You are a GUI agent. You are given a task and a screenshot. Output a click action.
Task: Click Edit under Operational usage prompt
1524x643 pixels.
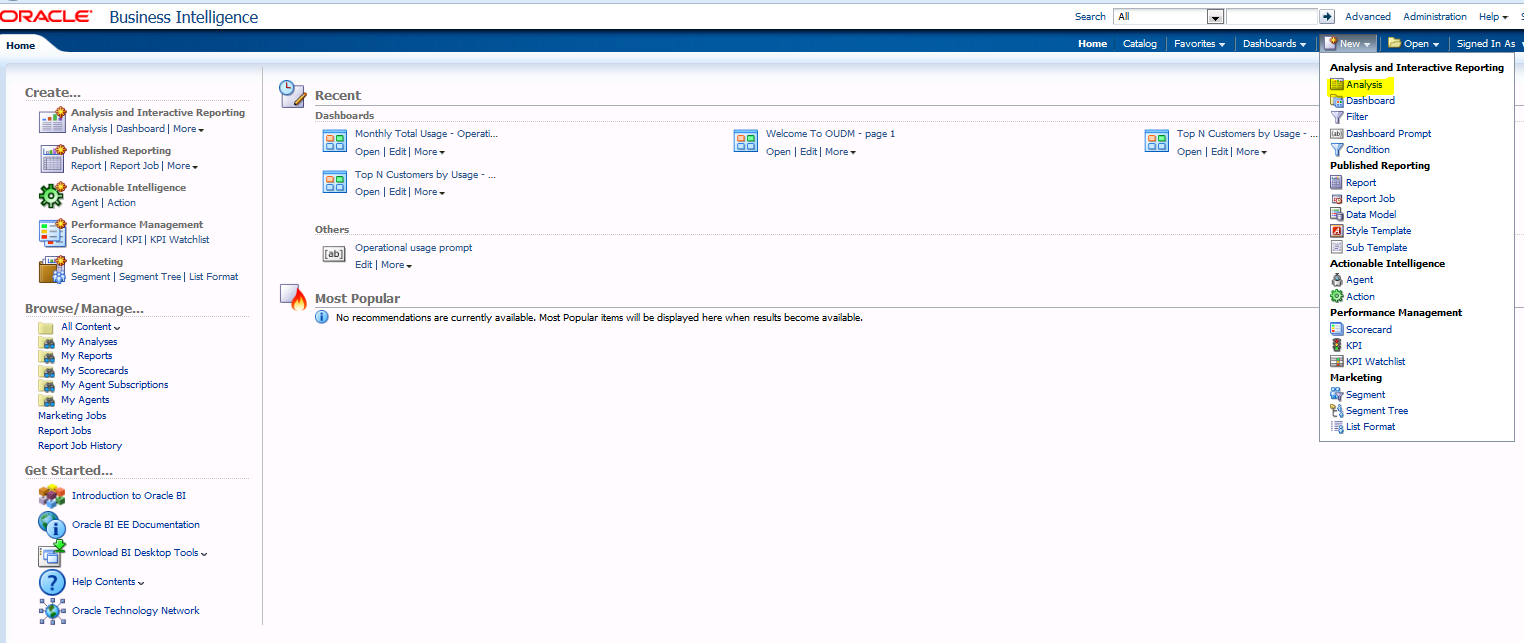364,265
